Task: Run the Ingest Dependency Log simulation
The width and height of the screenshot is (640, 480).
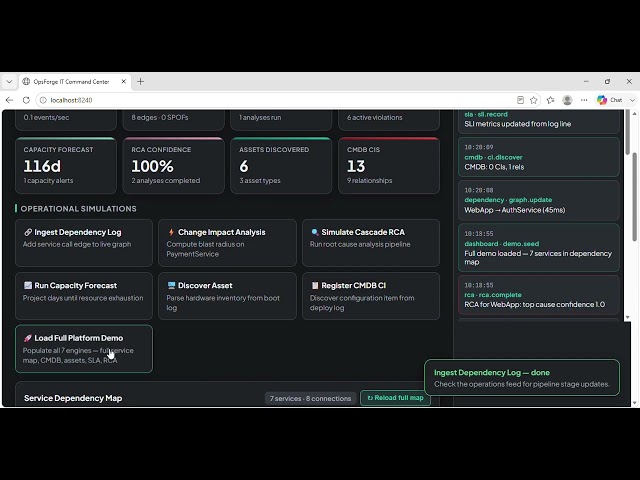Action: tap(84, 243)
